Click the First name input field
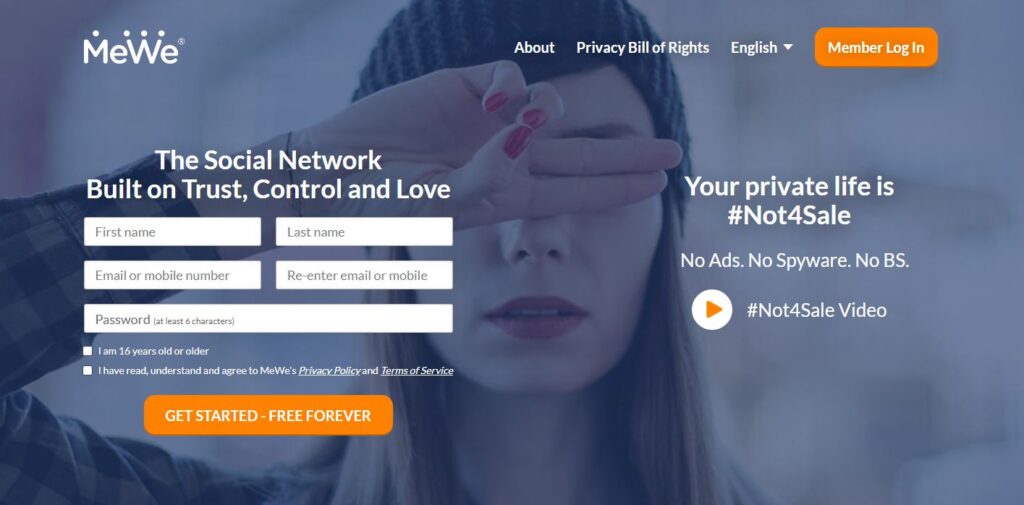Image resolution: width=1024 pixels, height=505 pixels. pos(172,232)
